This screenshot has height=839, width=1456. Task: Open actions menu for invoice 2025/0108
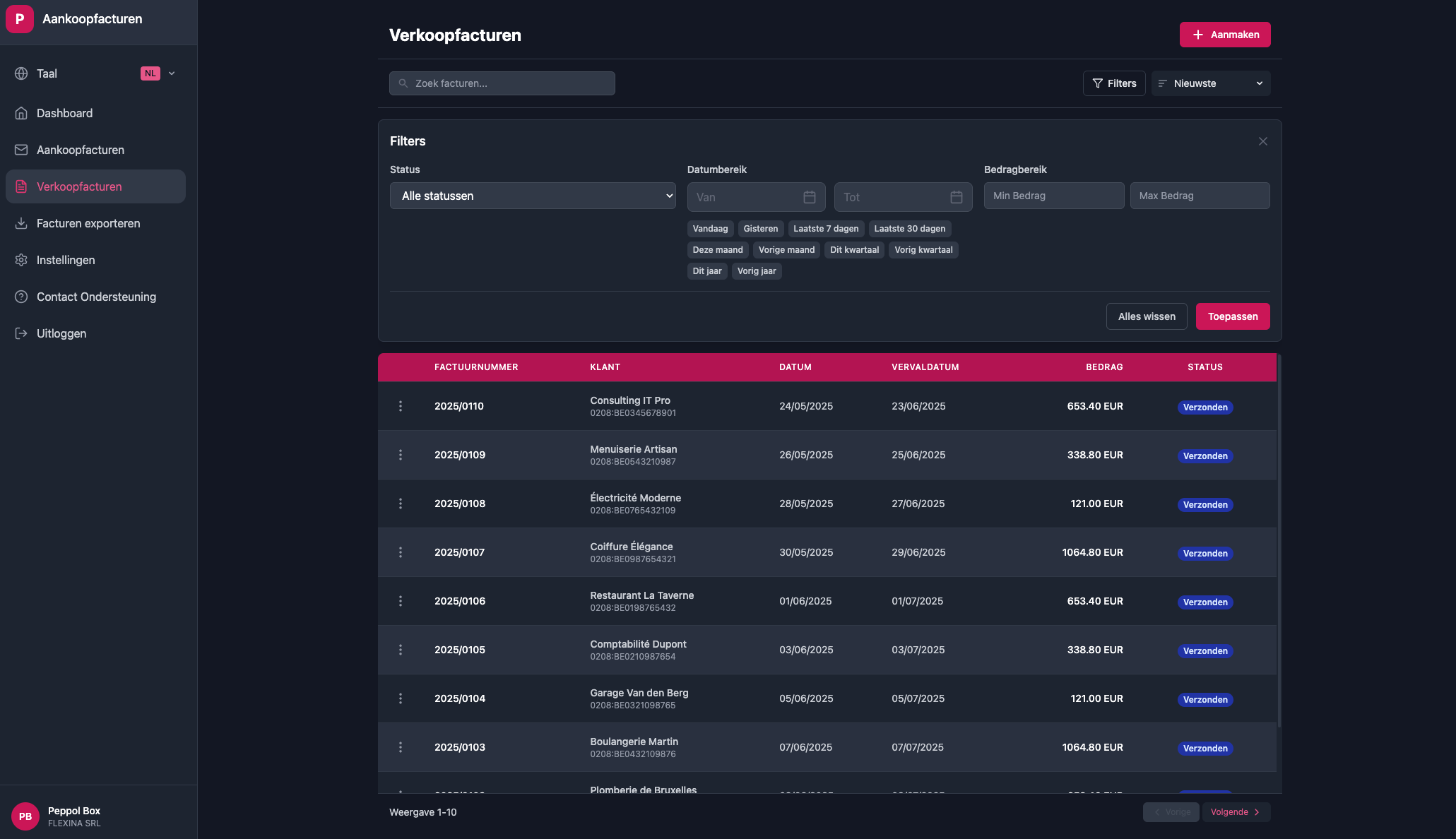401,504
